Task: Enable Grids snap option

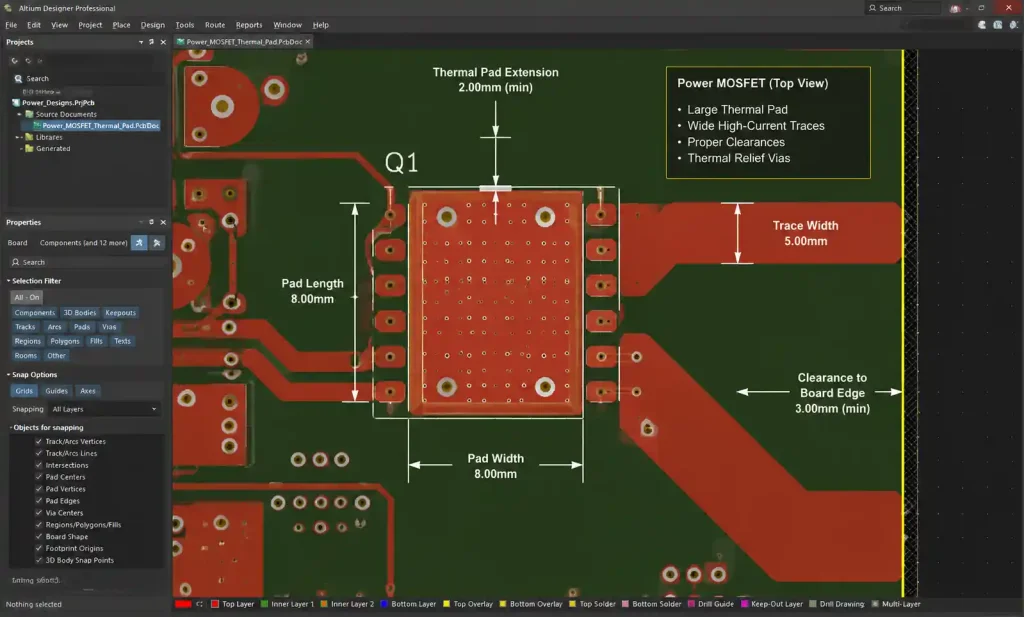Action: point(24,391)
